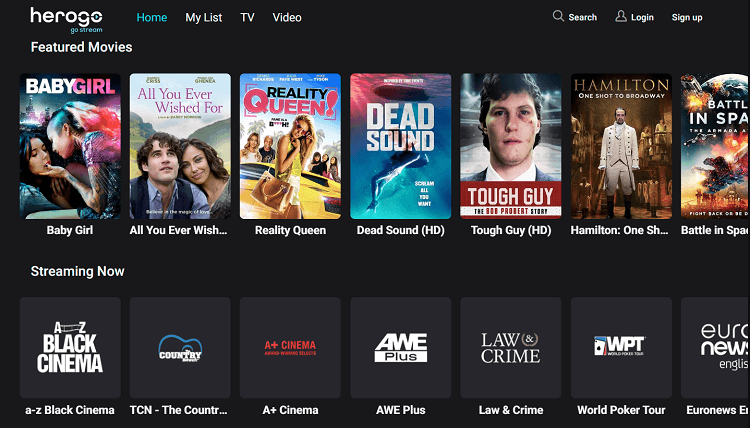Select the A+ Cinema channel logo

pyautogui.click(x=290, y=348)
